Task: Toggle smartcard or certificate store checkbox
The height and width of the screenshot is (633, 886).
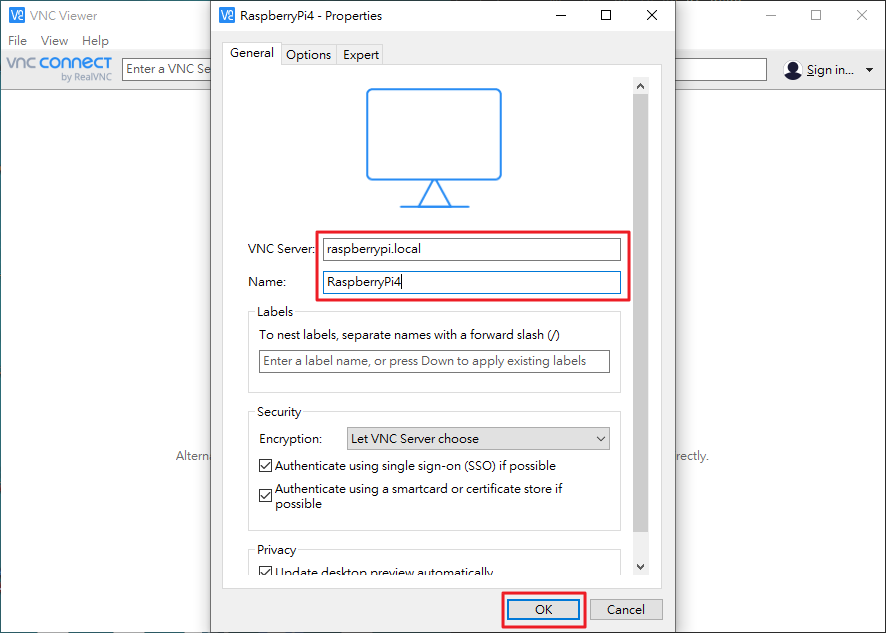Action: point(266,496)
